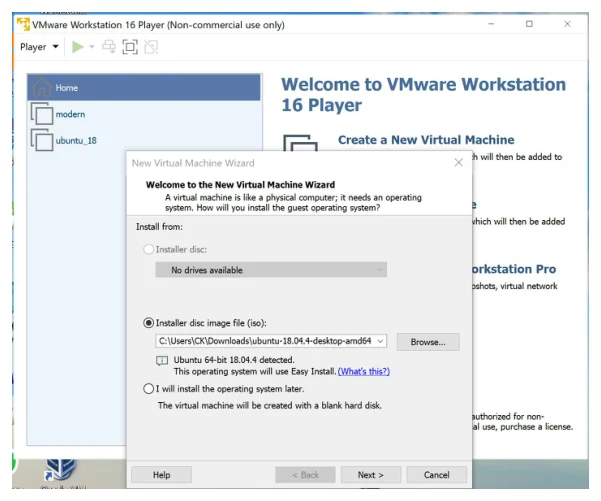This screenshot has width=601, height=501.
Task: Click the Ubuntu 64-bit 18.04.4 detected text
Action: (234, 360)
